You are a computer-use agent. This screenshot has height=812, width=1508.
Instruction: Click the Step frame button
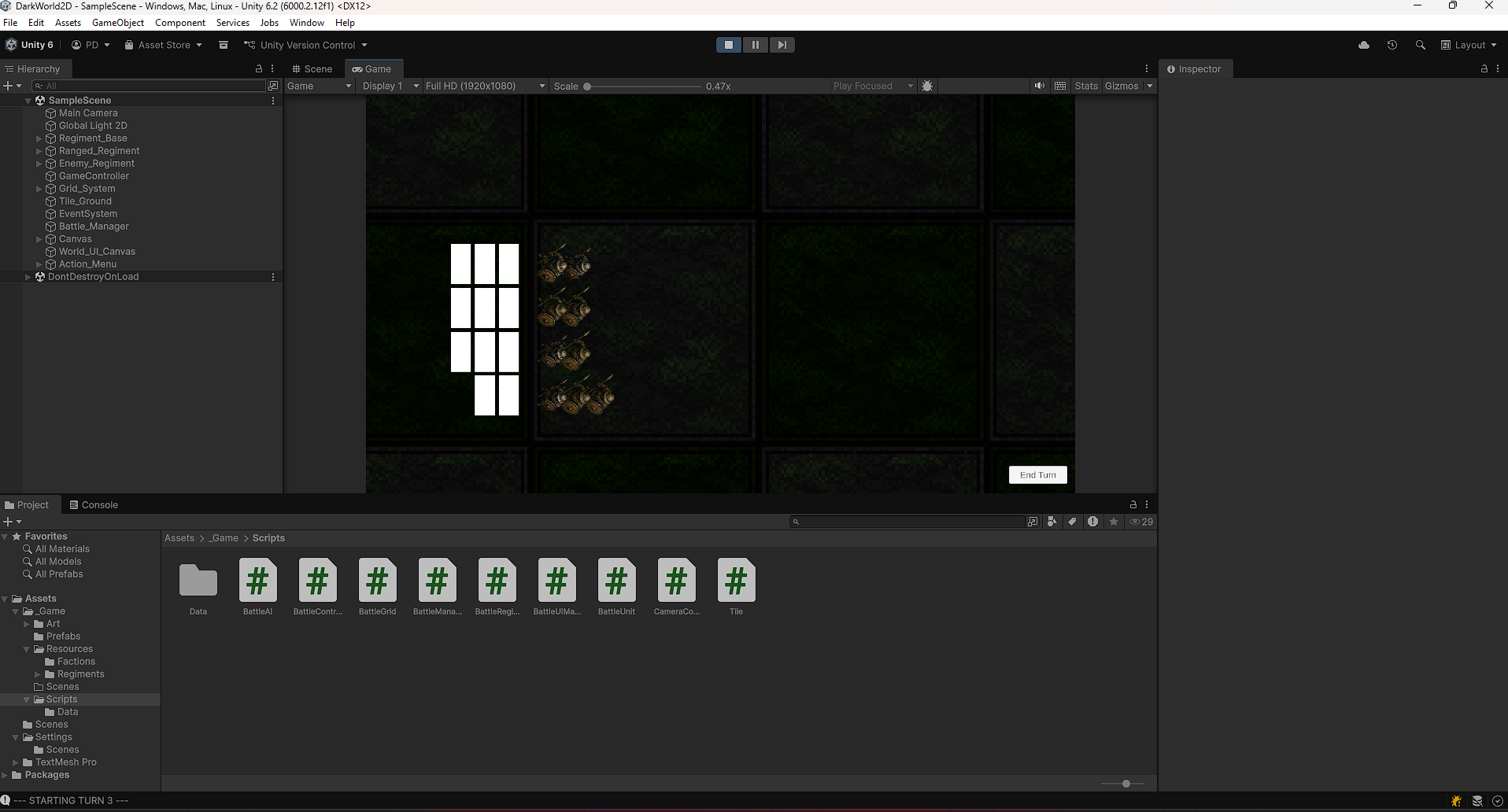[782, 45]
